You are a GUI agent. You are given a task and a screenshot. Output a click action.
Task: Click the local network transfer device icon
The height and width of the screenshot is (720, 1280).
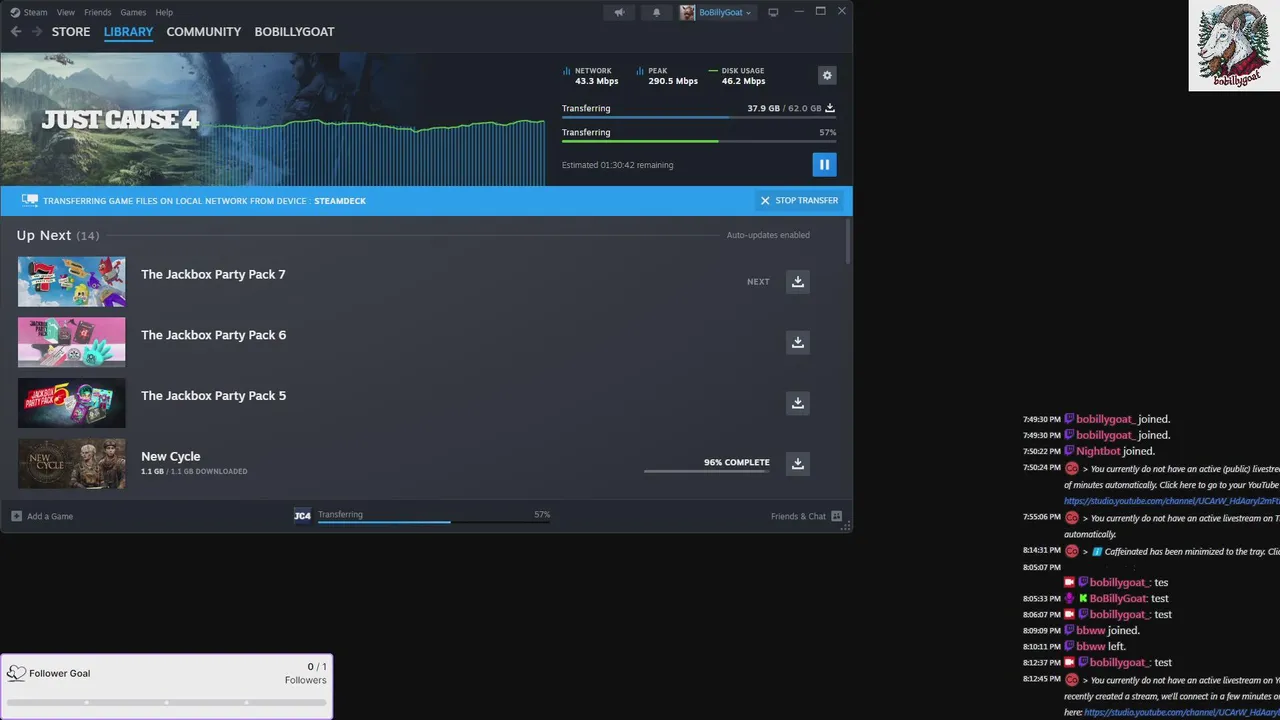pos(30,201)
